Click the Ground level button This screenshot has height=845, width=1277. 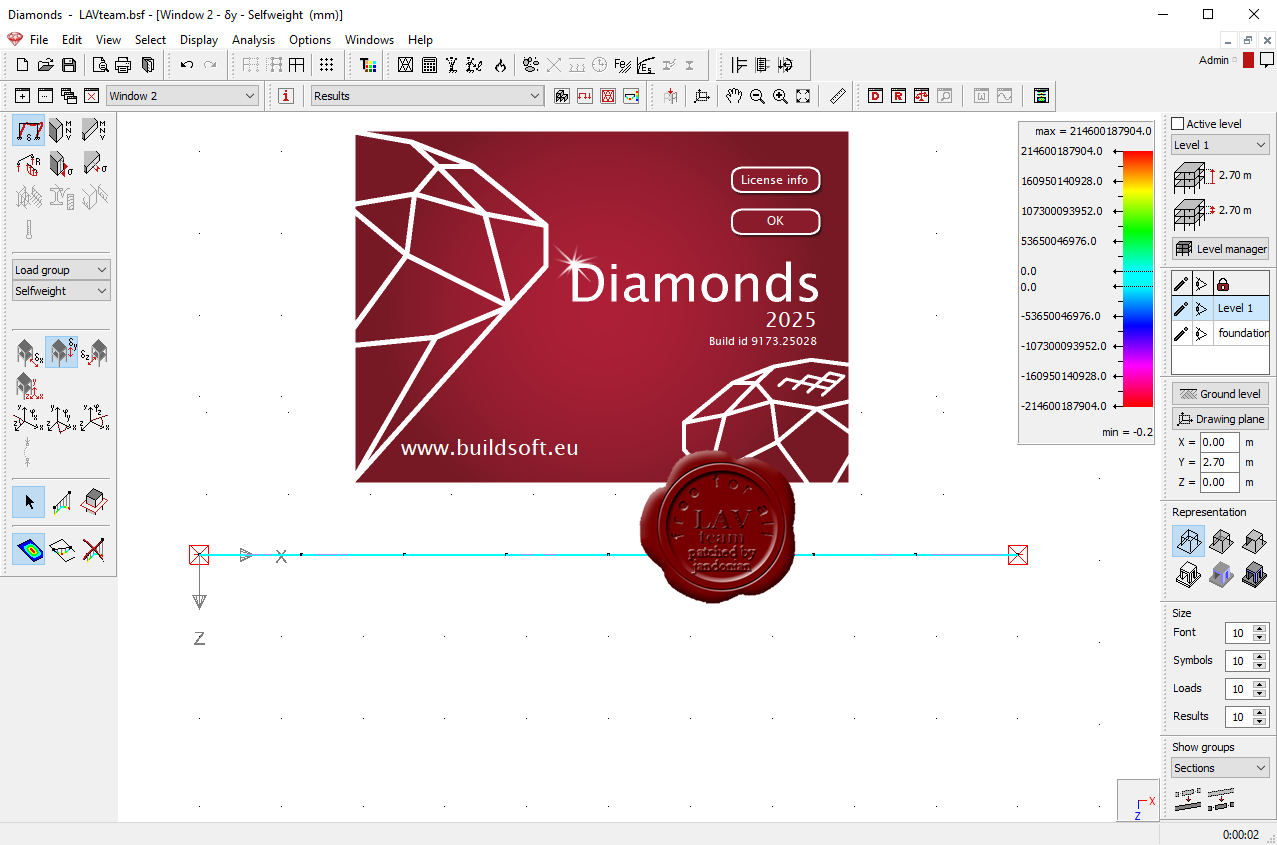(1220, 394)
